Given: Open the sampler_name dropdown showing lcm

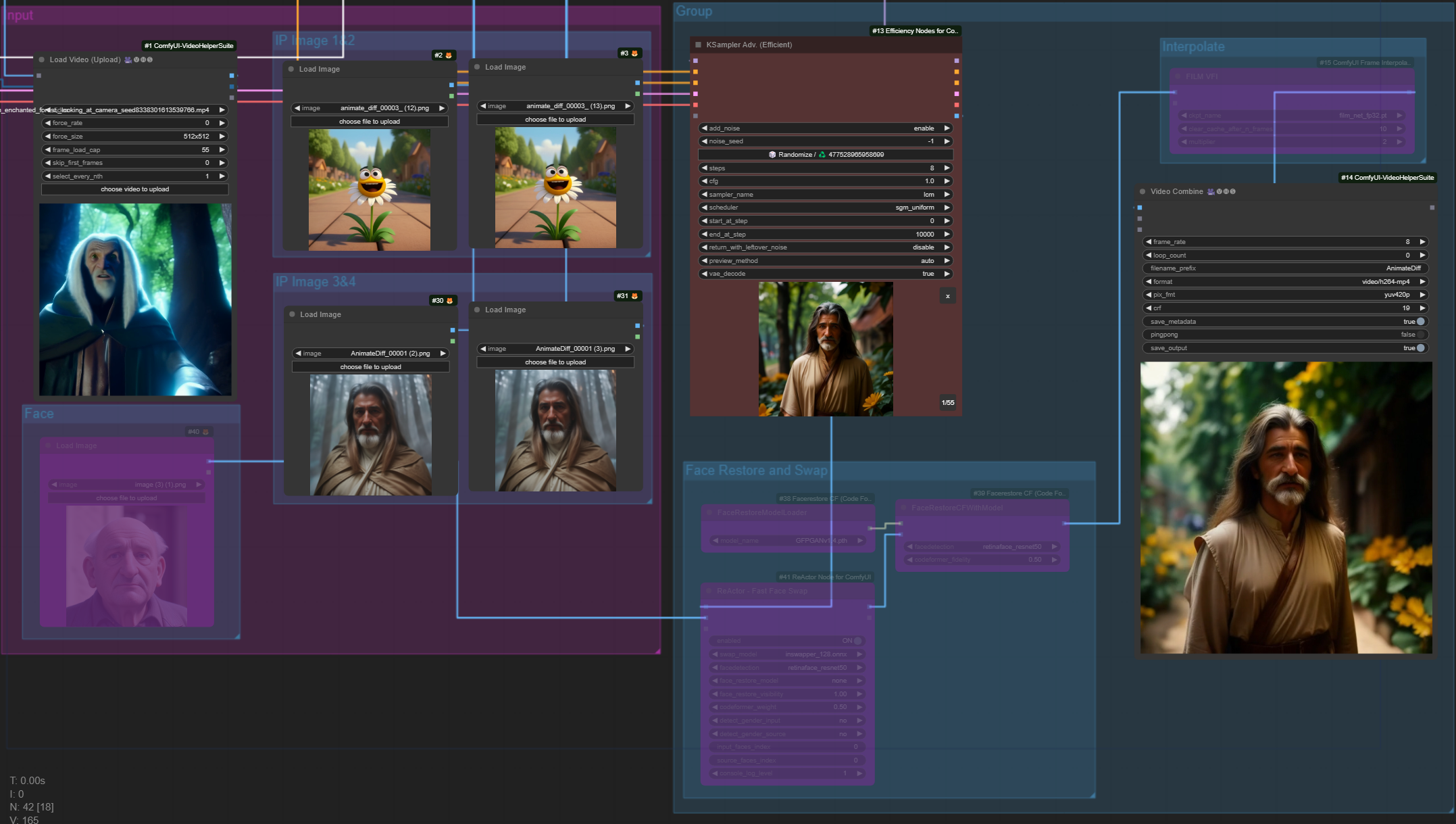Looking at the screenshot, I should coord(824,195).
